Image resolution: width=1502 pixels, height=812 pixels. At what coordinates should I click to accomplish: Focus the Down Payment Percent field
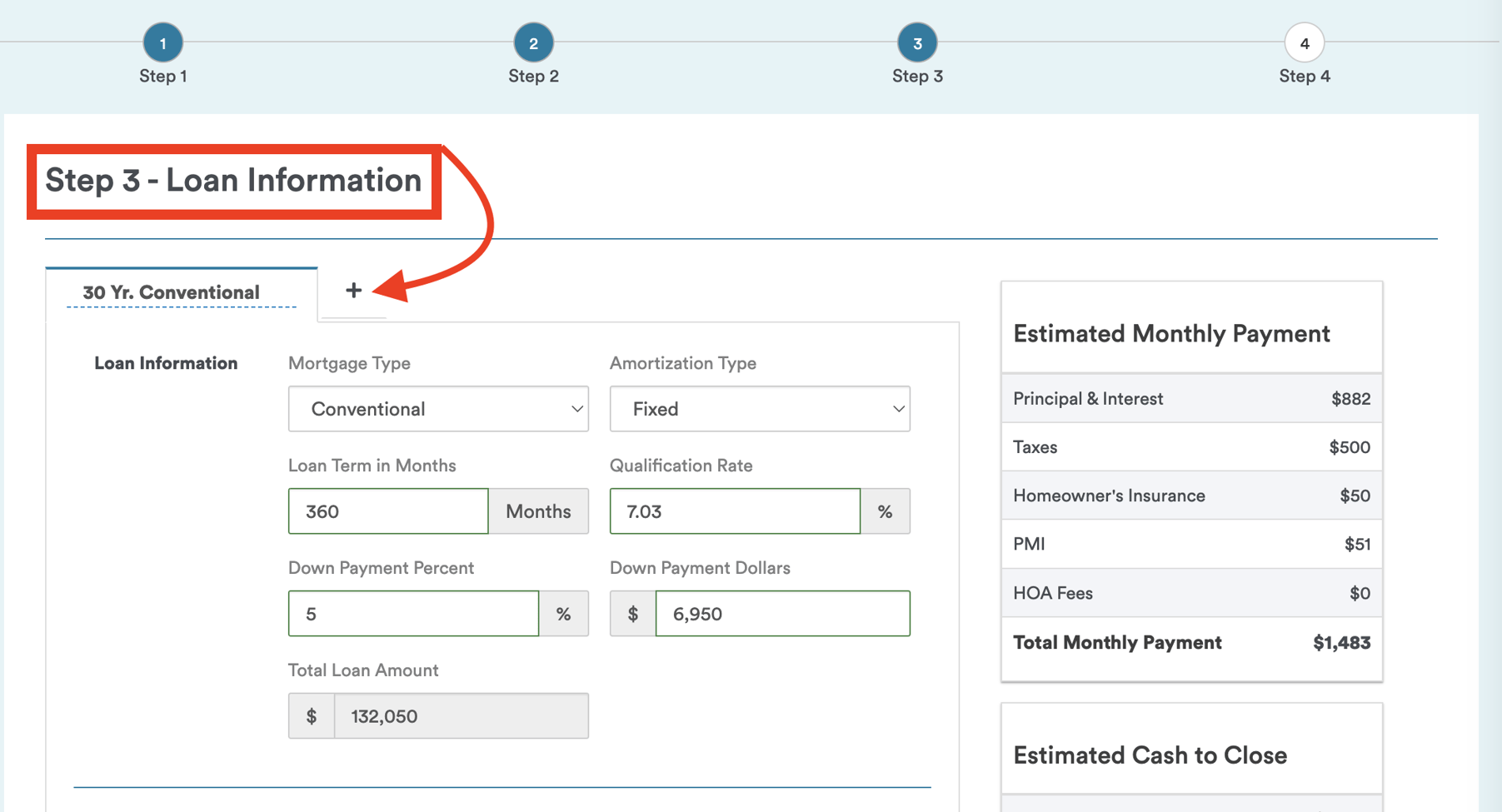(x=413, y=614)
